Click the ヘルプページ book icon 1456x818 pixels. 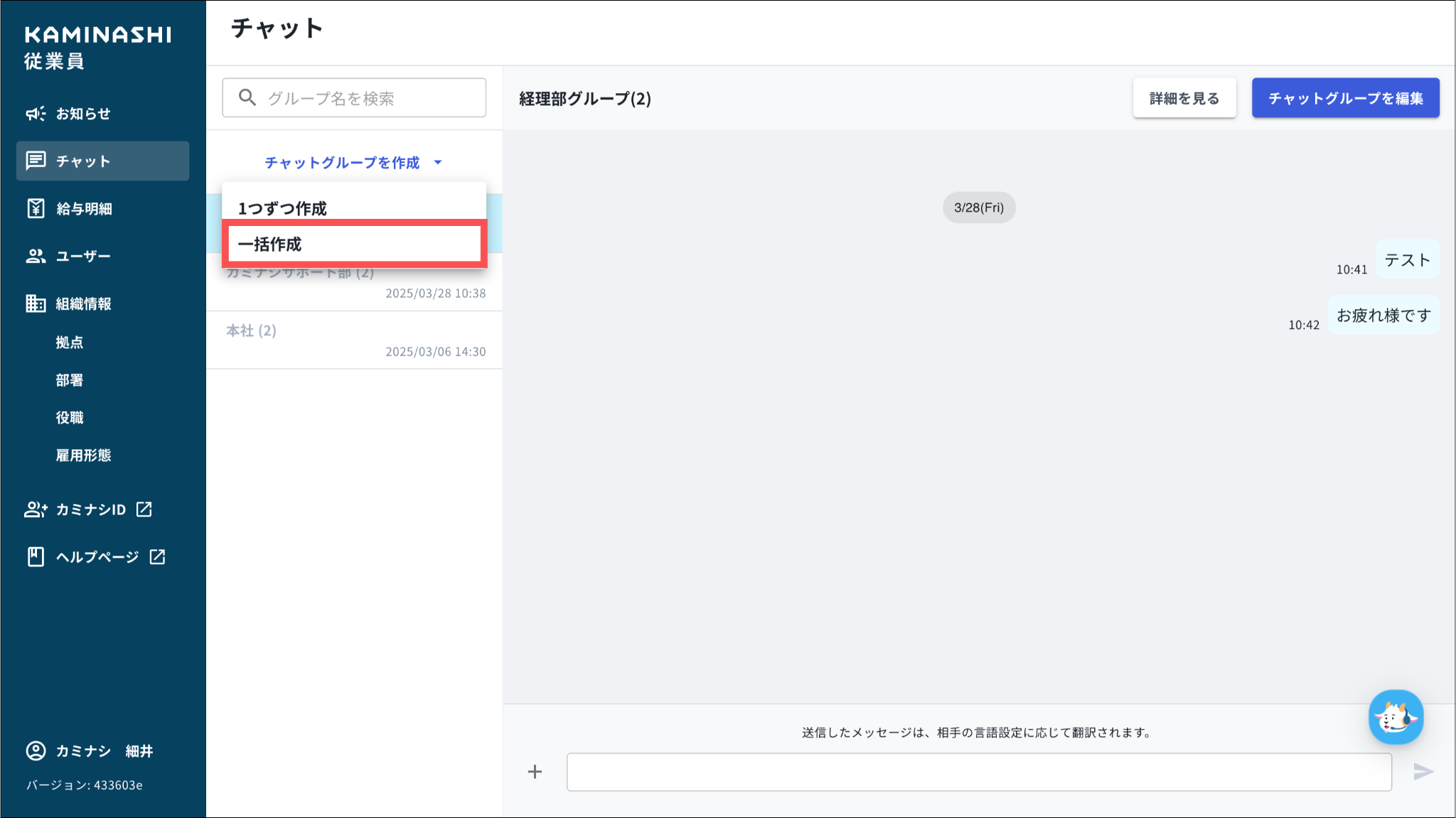(36, 556)
